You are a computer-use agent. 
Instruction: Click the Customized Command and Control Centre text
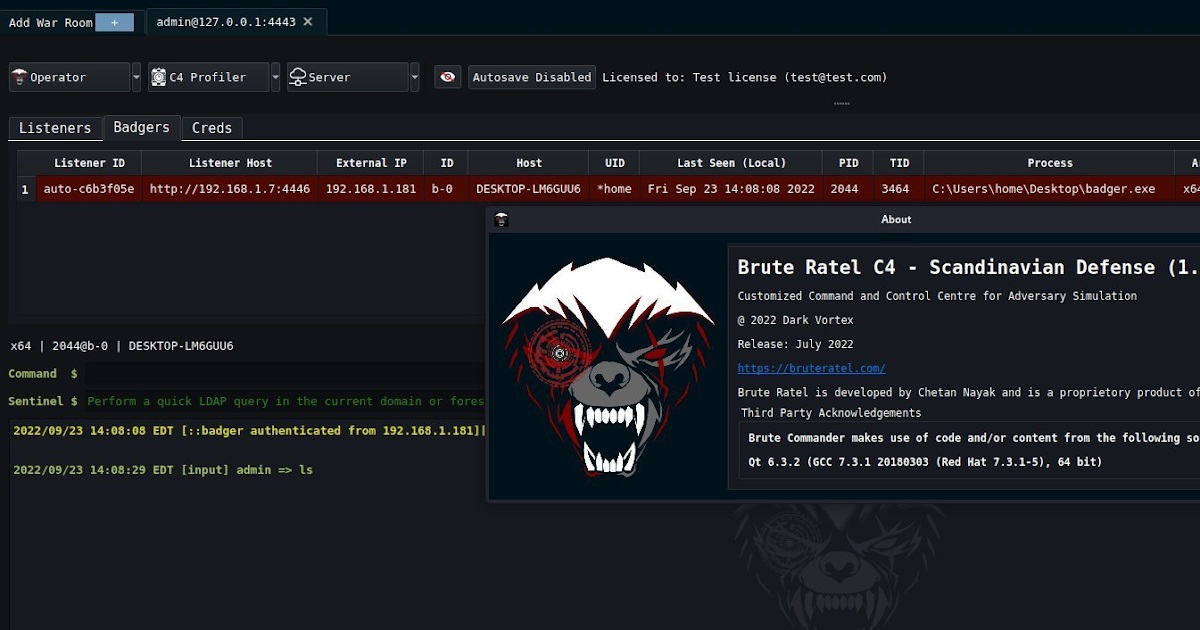[937, 296]
